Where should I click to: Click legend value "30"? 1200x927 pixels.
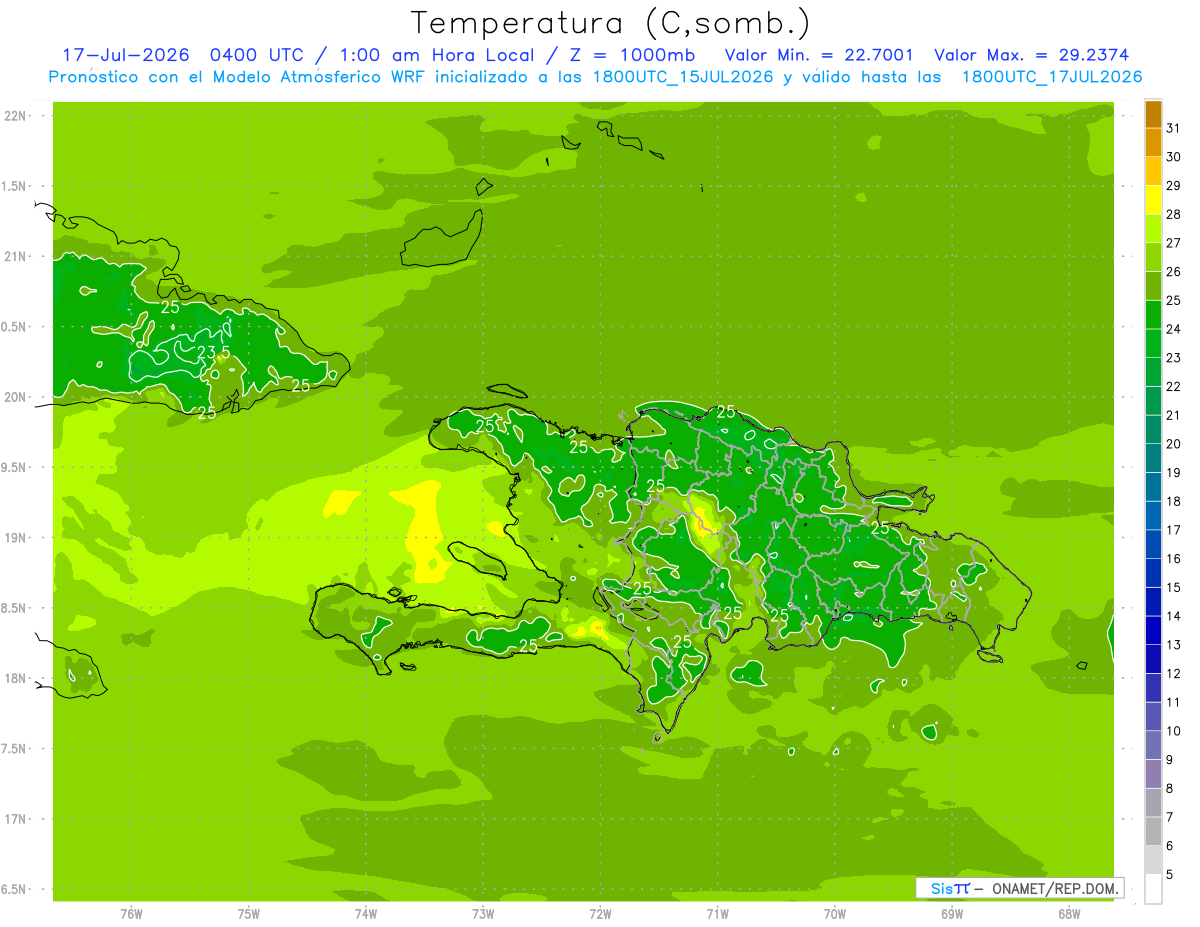1174,157
